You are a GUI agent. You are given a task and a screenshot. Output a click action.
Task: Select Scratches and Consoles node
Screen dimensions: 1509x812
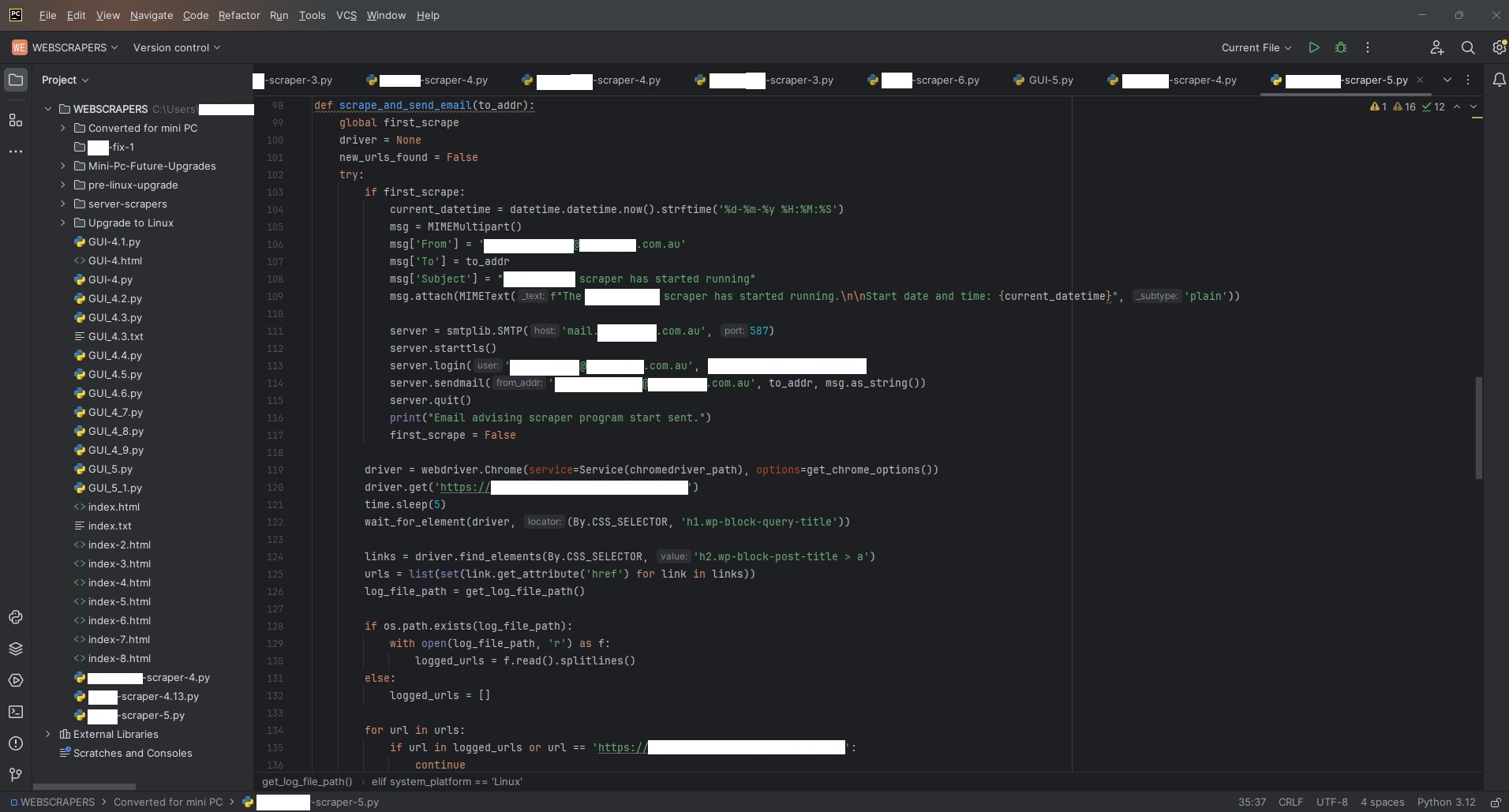pos(133,753)
